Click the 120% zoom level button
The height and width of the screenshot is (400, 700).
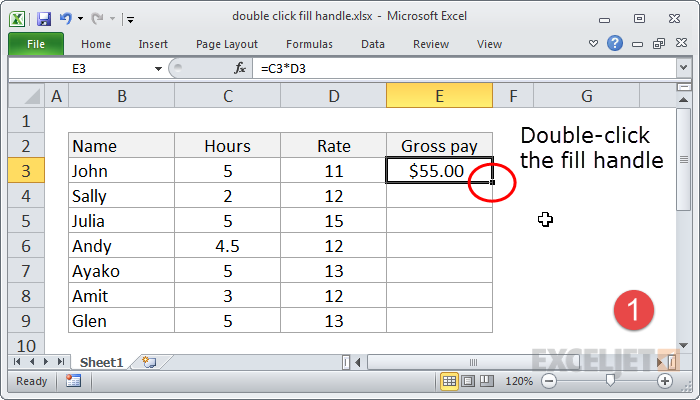(519, 381)
